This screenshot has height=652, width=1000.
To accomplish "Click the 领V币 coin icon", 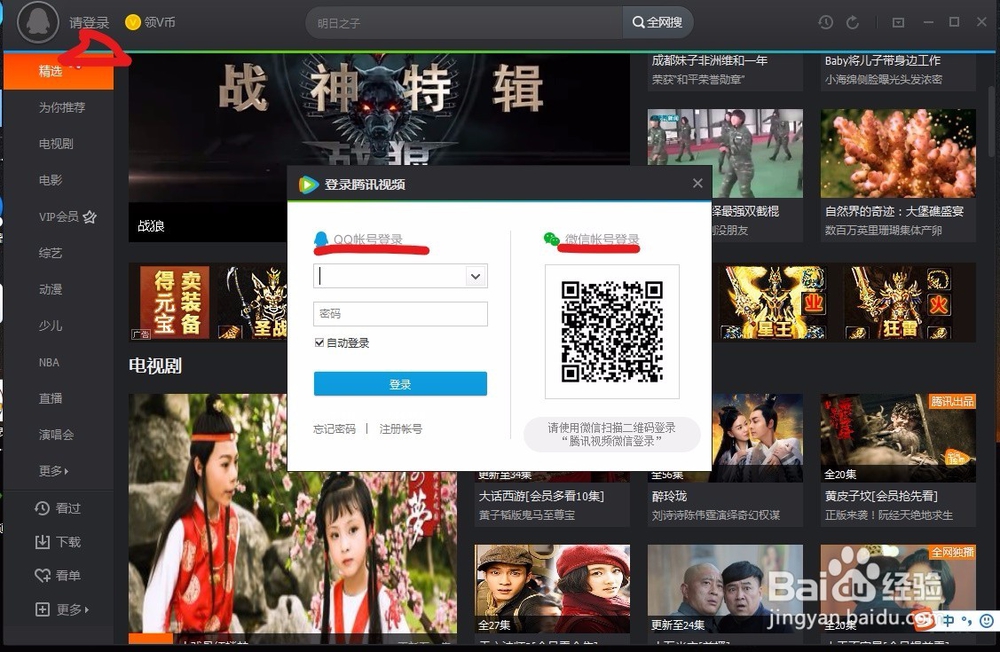I will (x=133, y=22).
